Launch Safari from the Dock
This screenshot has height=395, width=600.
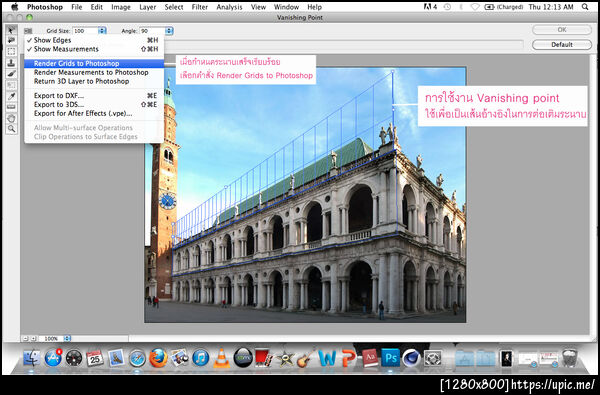tap(137, 358)
